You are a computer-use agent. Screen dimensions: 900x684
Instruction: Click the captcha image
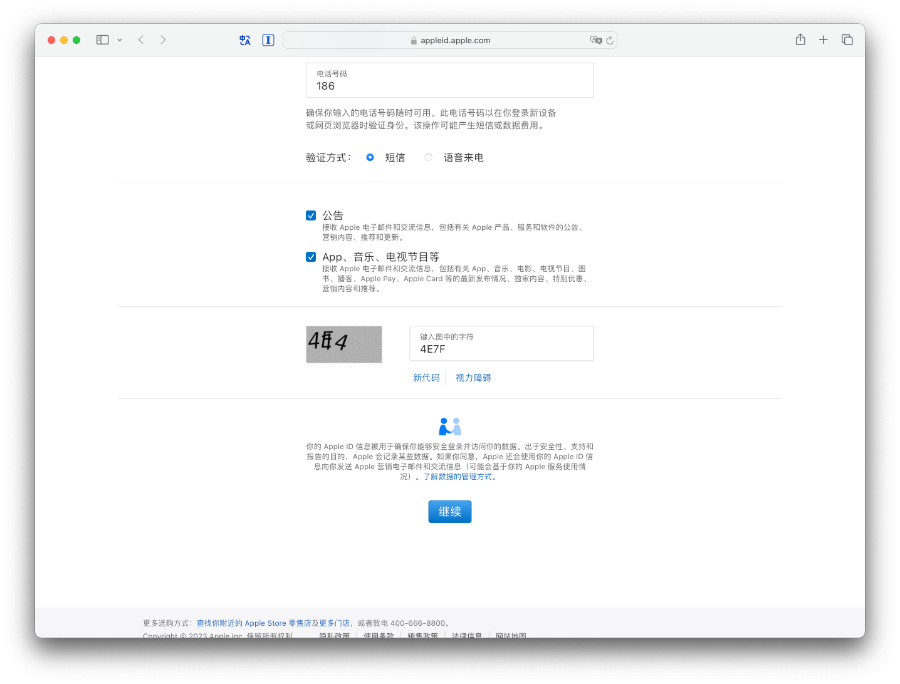(x=344, y=344)
